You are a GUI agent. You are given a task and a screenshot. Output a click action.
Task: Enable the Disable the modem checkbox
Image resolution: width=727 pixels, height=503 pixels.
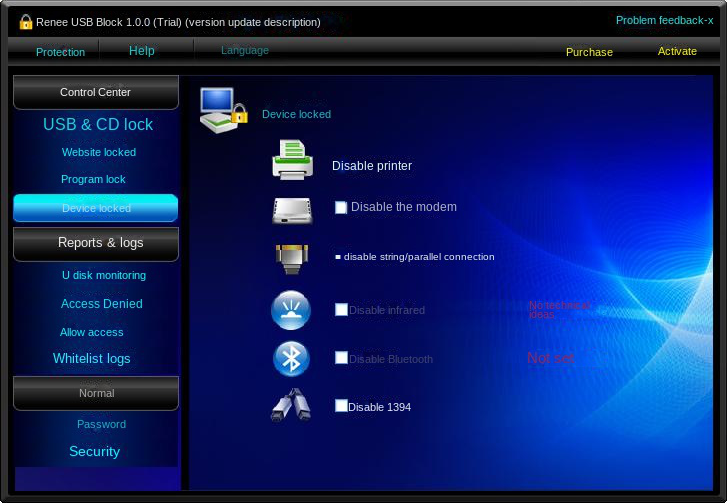(x=341, y=208)
